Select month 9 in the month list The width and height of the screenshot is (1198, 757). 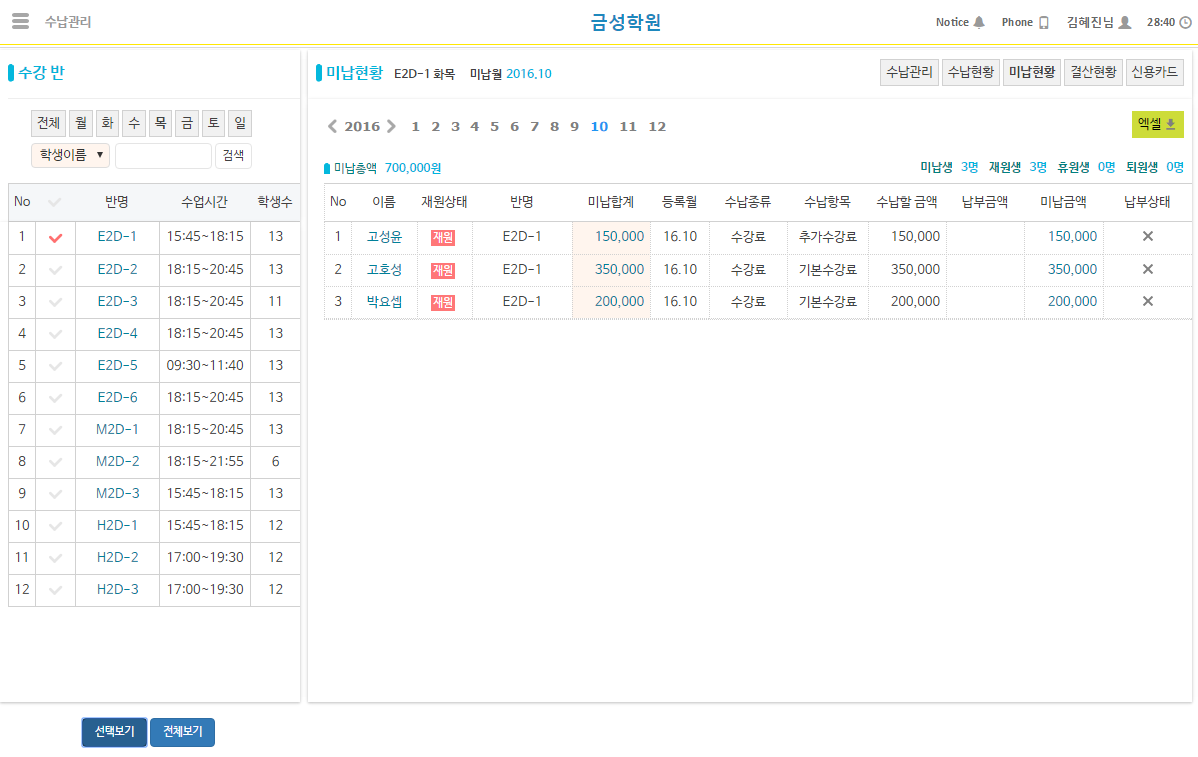coord(575,127)
